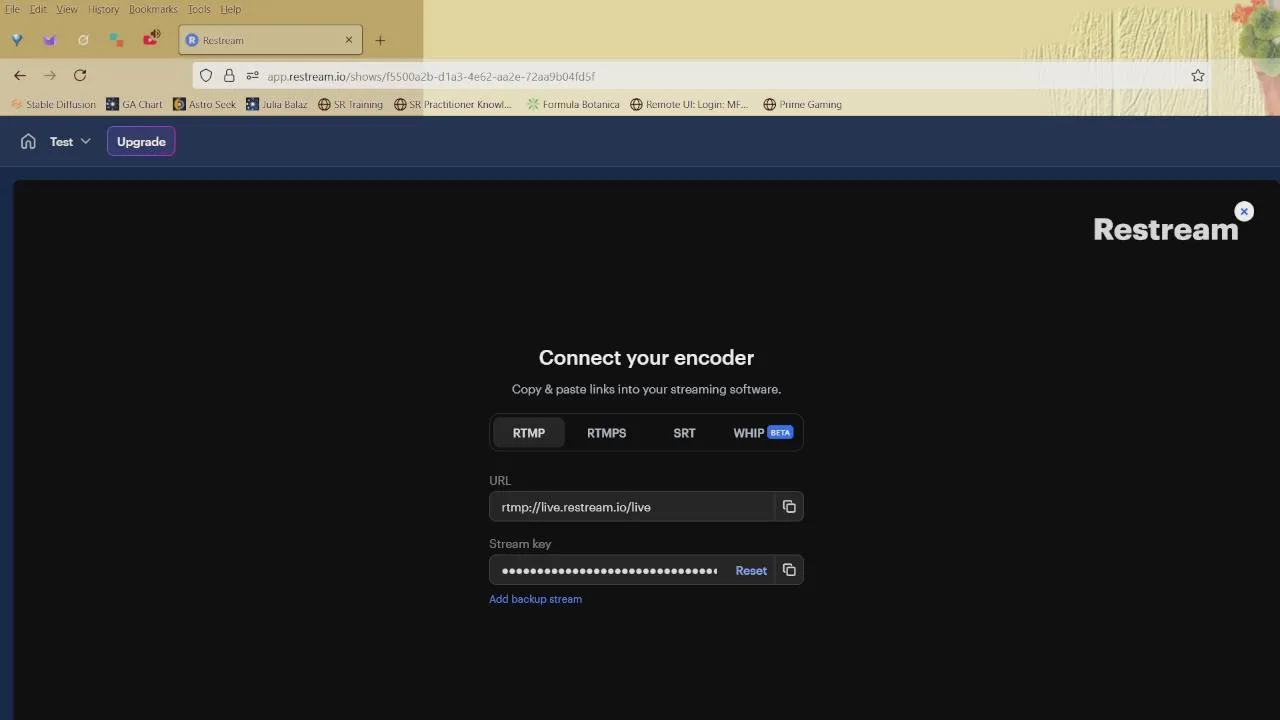This screenshot has width=1280, height=720.
Task: Copy the RTMP URL with copy icon
Action: 789,507
